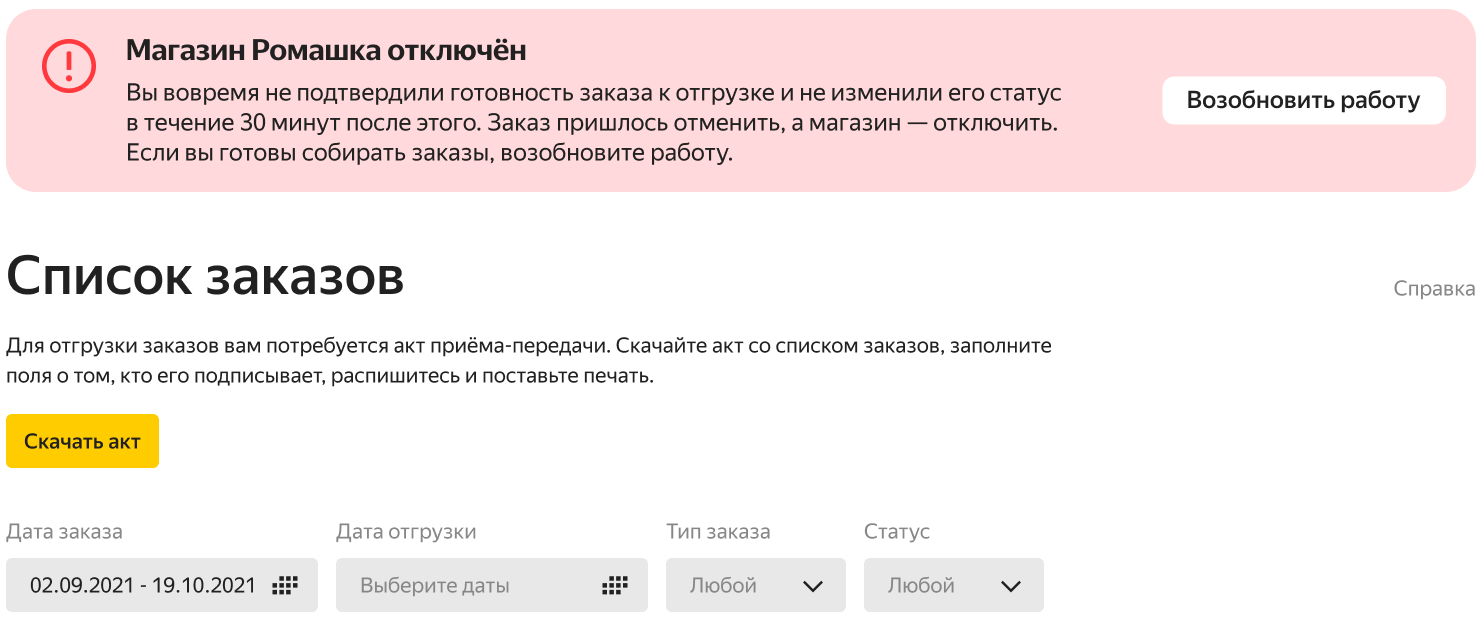Image resolution: width=1484 pixels, height=619 pixels.
Task: Click the red exclamation warning icon
Action: click(68, 67)
